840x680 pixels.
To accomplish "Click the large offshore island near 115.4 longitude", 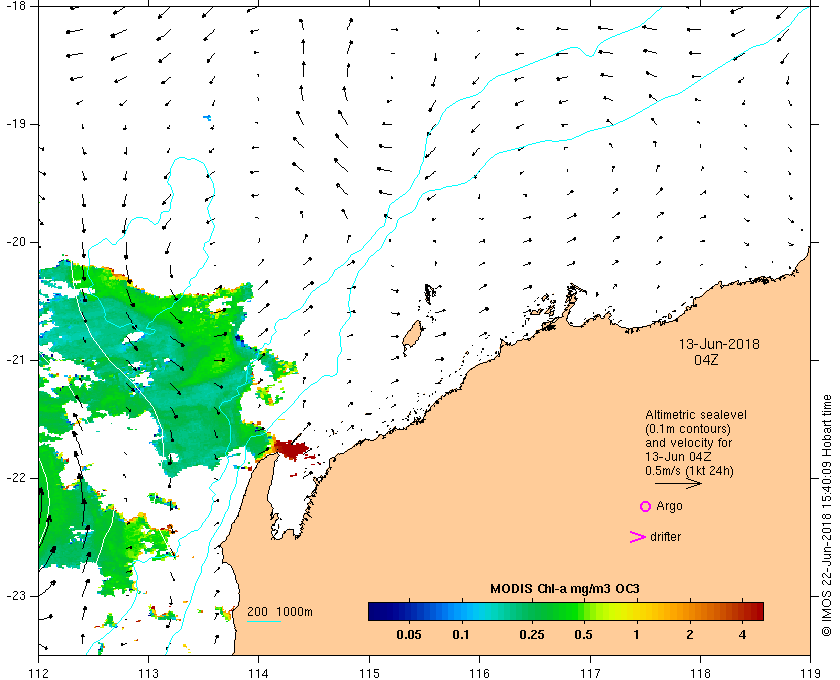I will tap(412, 335).
